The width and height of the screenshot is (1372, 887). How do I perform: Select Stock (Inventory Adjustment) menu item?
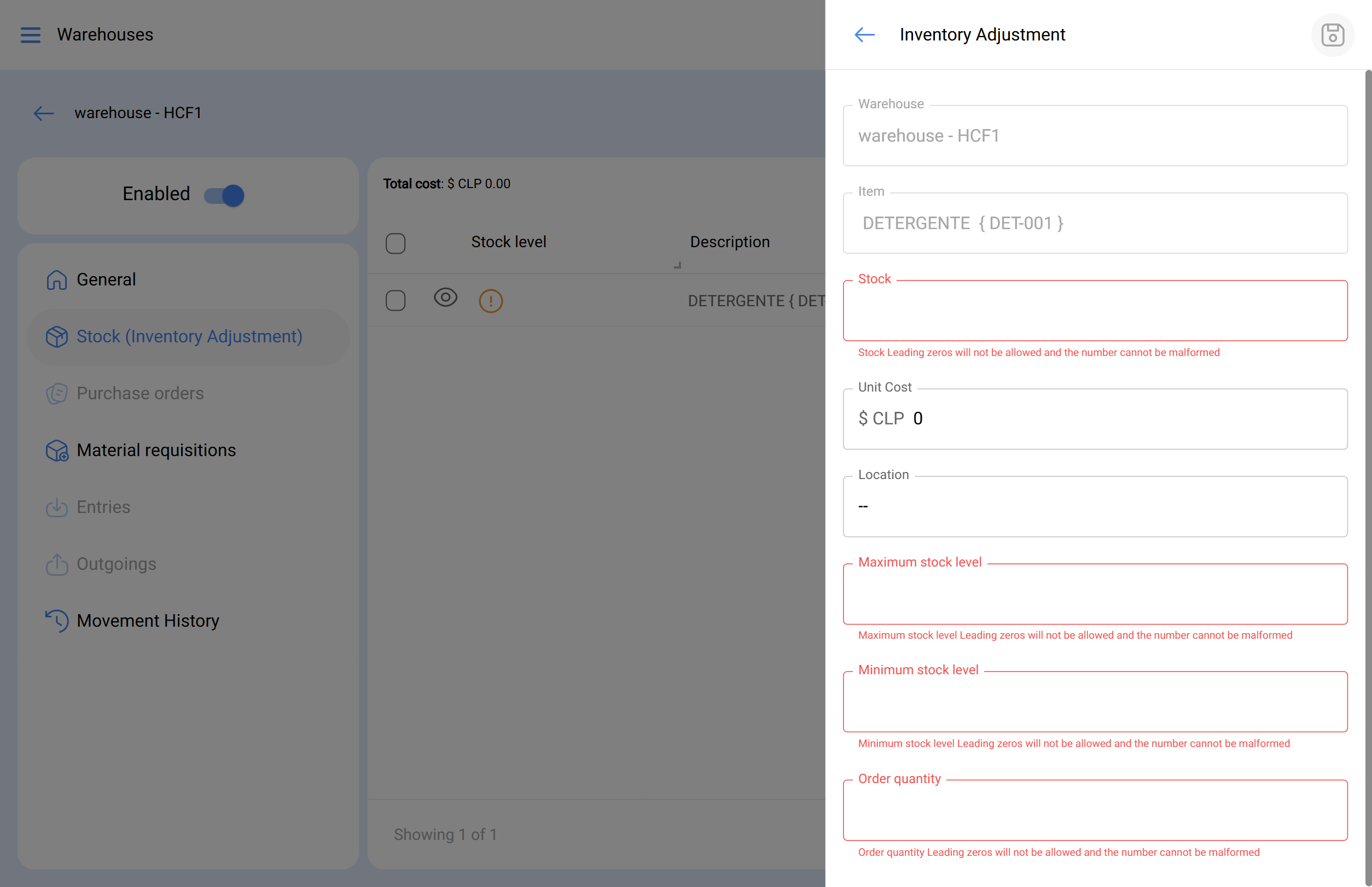coord(188,336)
